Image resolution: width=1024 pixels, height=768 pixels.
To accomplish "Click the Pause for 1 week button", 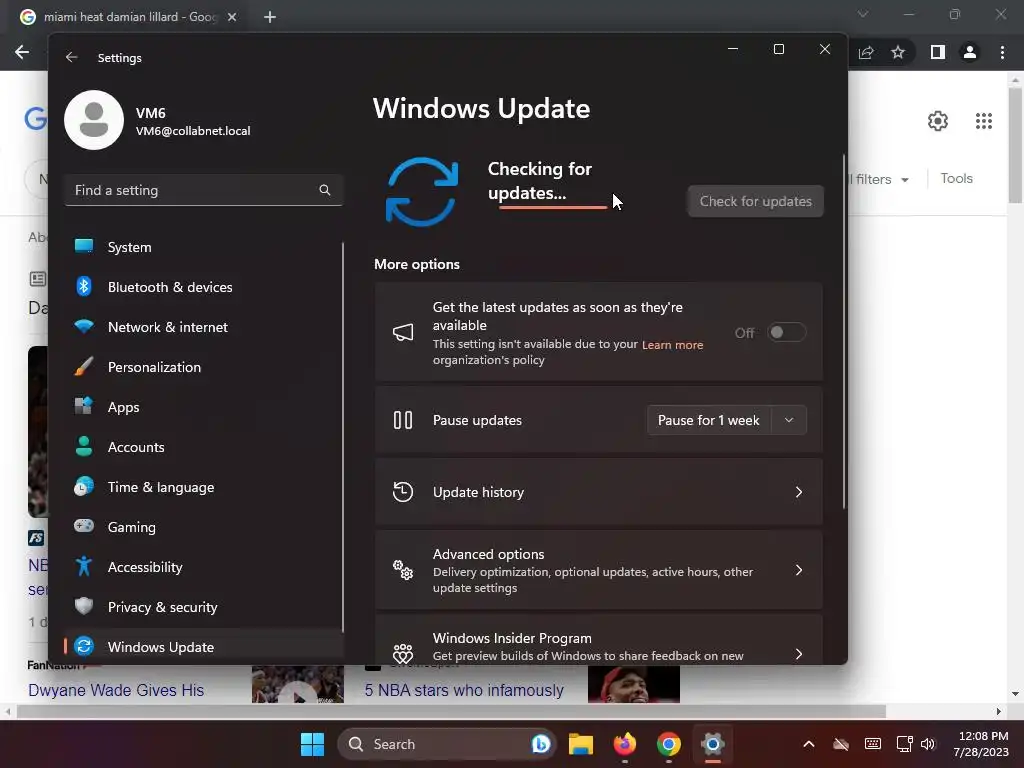I will [x=709, y=420].
